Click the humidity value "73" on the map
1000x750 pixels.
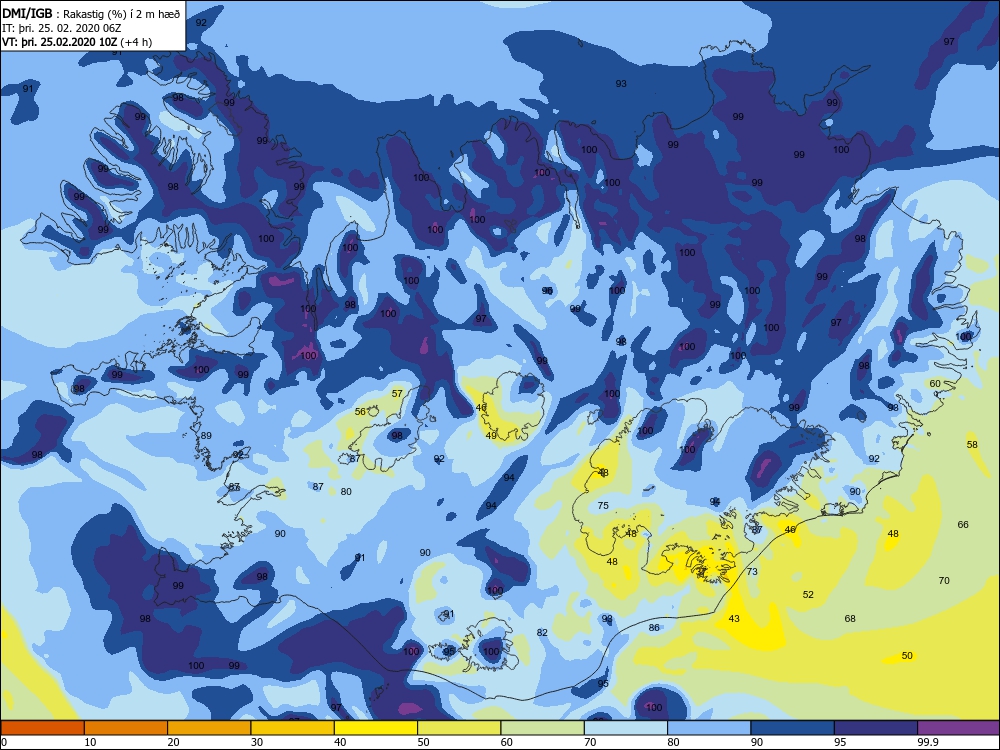click(752, 571)
